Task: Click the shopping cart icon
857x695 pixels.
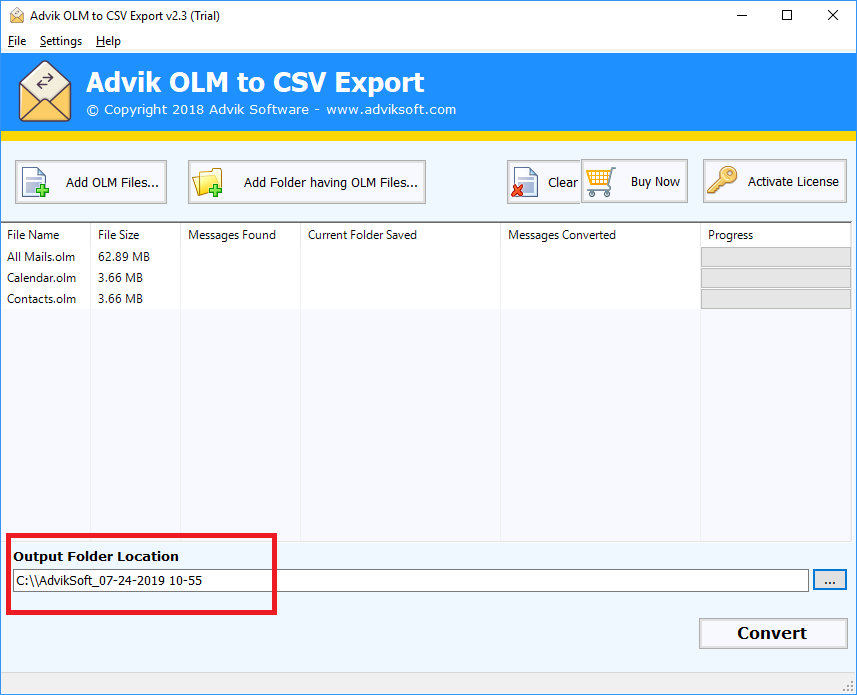Action: pyautogui.click(x=600, y=182)
